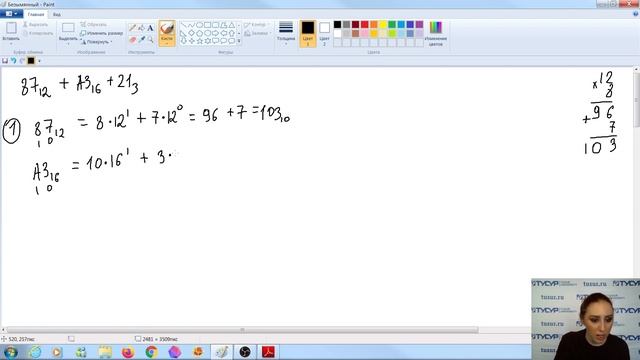Open Google Chrome from taskbar
The width and height of the screenshot is (640, 360).
(151, 351)
